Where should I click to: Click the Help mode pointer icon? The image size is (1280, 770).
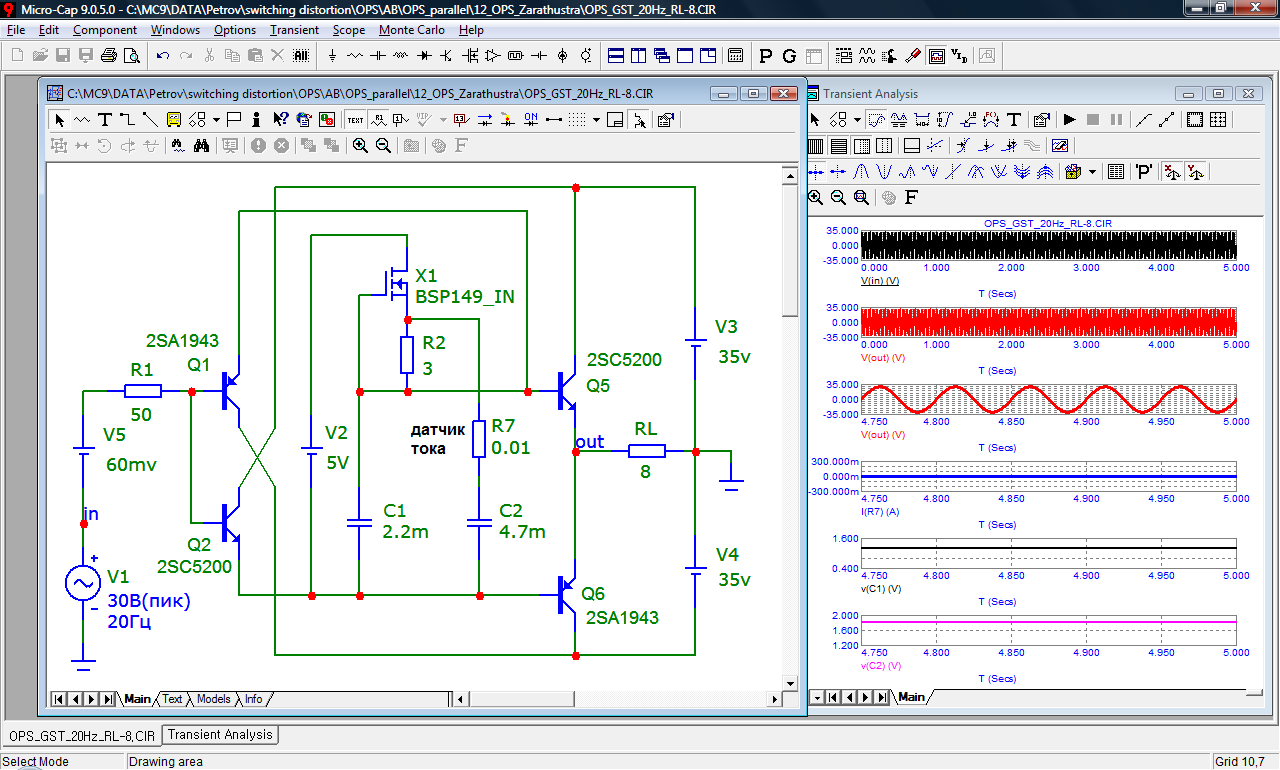click(x=280, y=120)
